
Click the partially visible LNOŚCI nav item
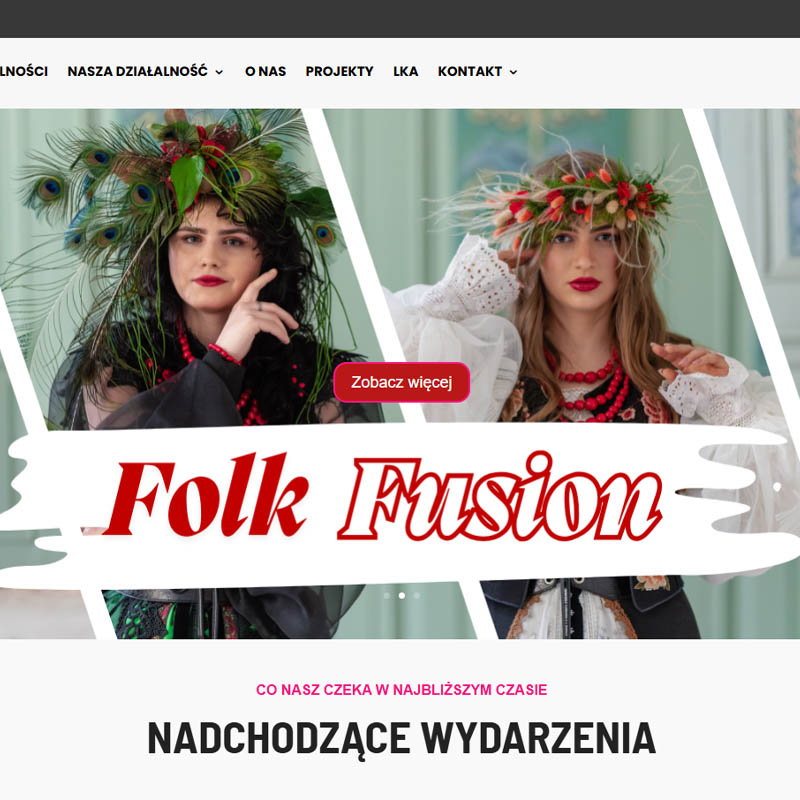[x=24, y=71]
